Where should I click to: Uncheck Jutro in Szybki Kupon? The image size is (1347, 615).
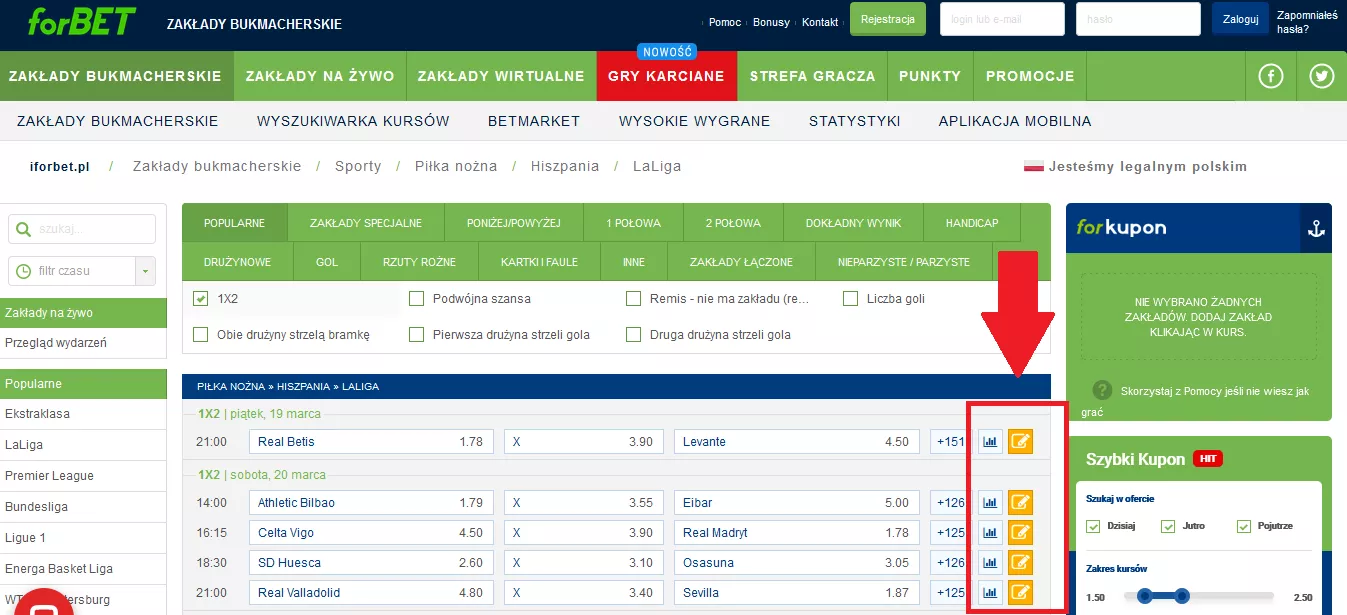pos(1168,526)
